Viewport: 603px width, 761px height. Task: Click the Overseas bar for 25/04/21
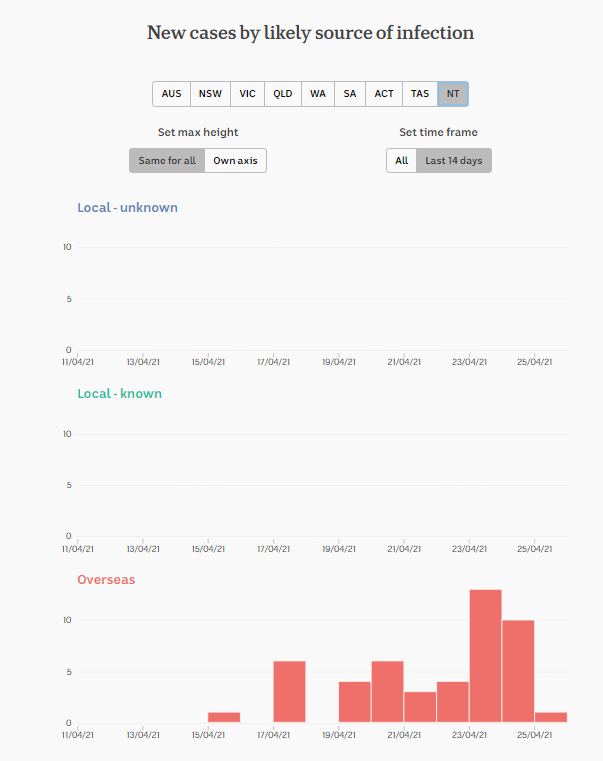pyautogui.click(x=551, y=717)
